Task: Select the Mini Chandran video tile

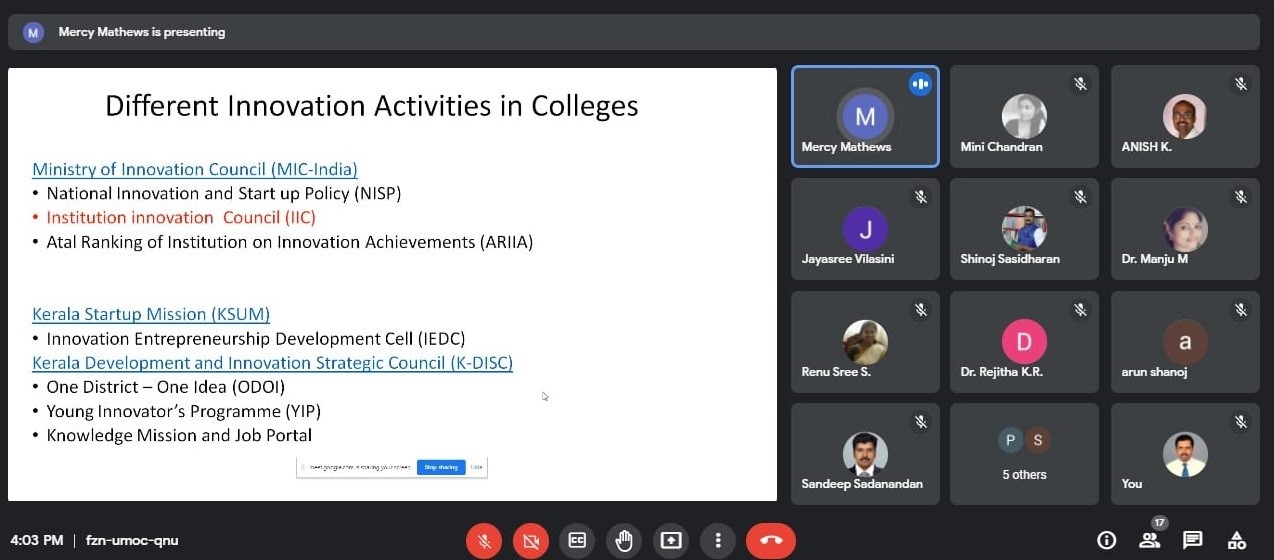Action: tap(1024, 116)
